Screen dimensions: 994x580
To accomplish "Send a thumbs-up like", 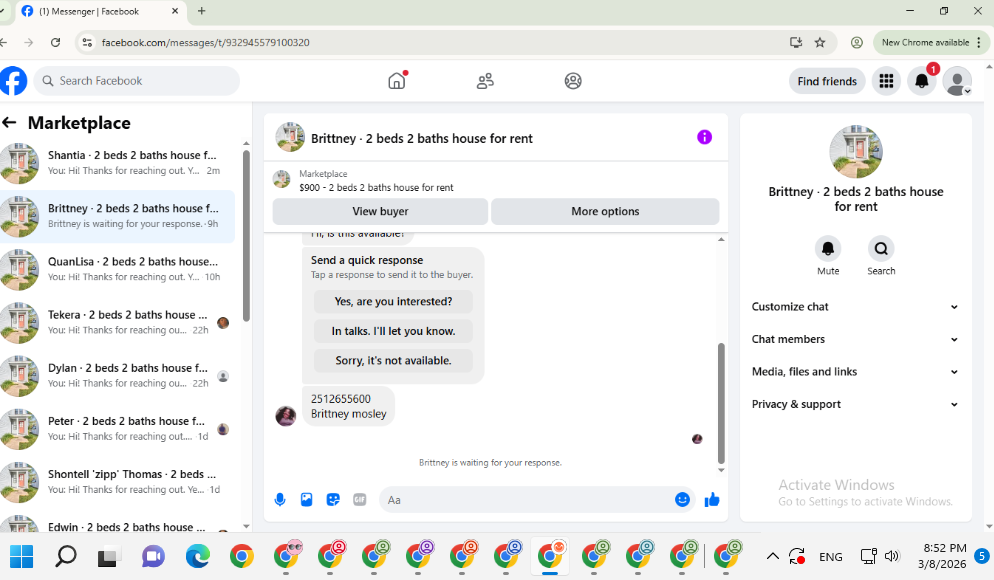I will point(712,499).
